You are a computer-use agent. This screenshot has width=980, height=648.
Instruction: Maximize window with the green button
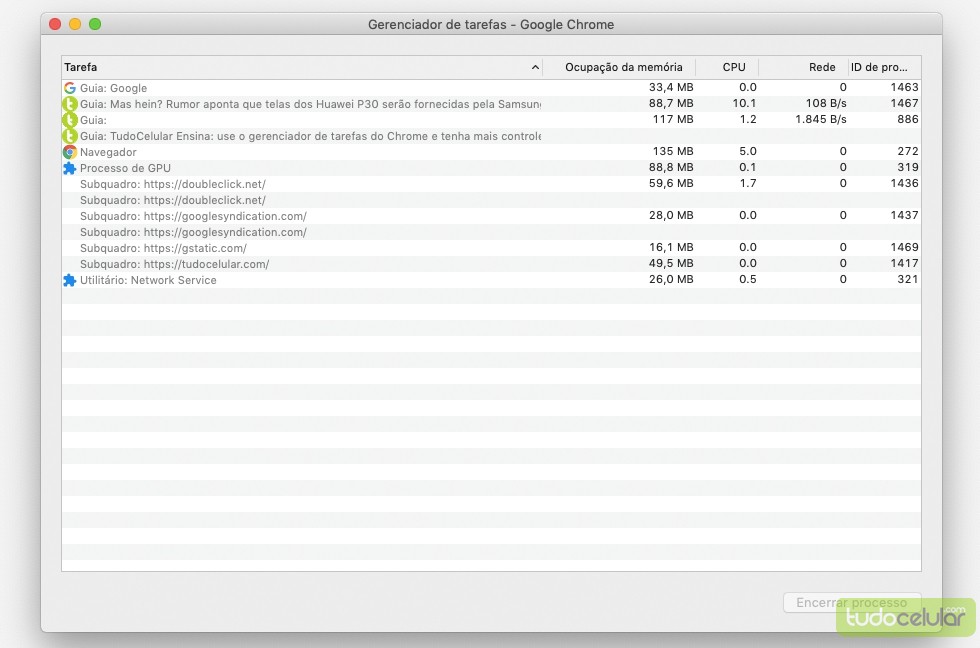[95, 24]
